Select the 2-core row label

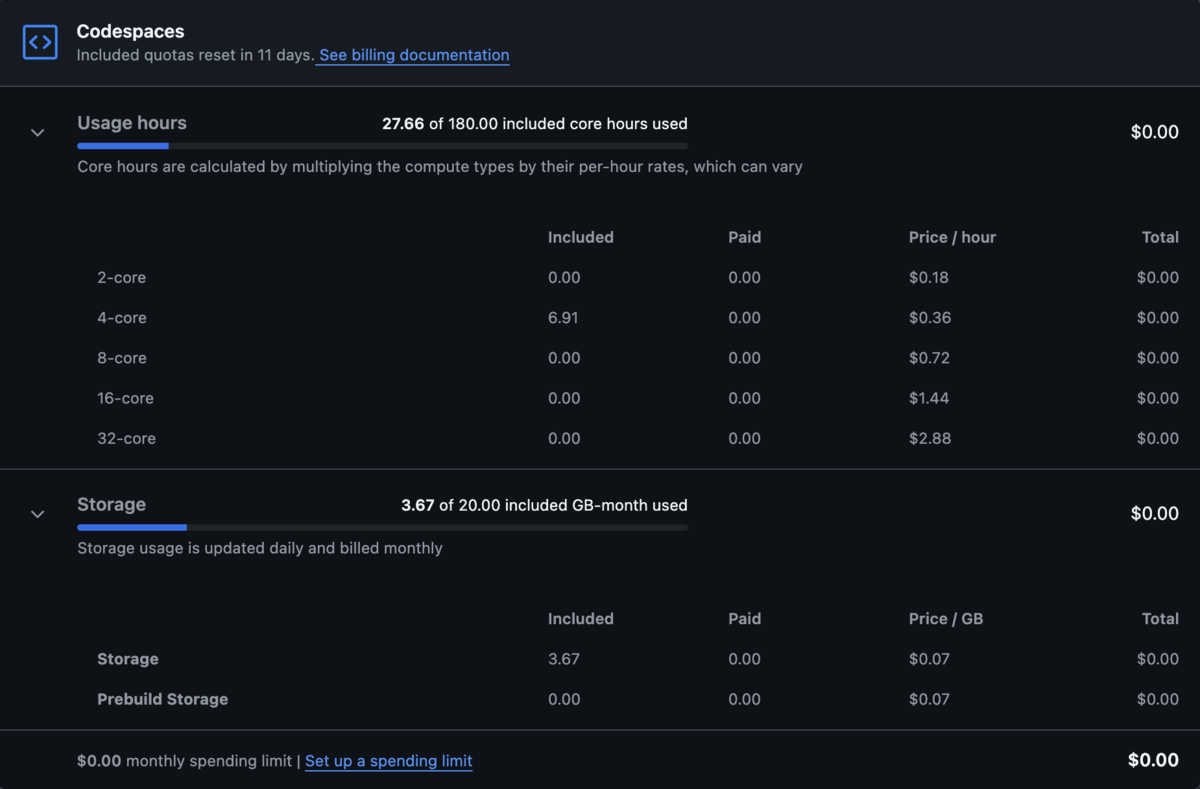click(x=121, y=278)
